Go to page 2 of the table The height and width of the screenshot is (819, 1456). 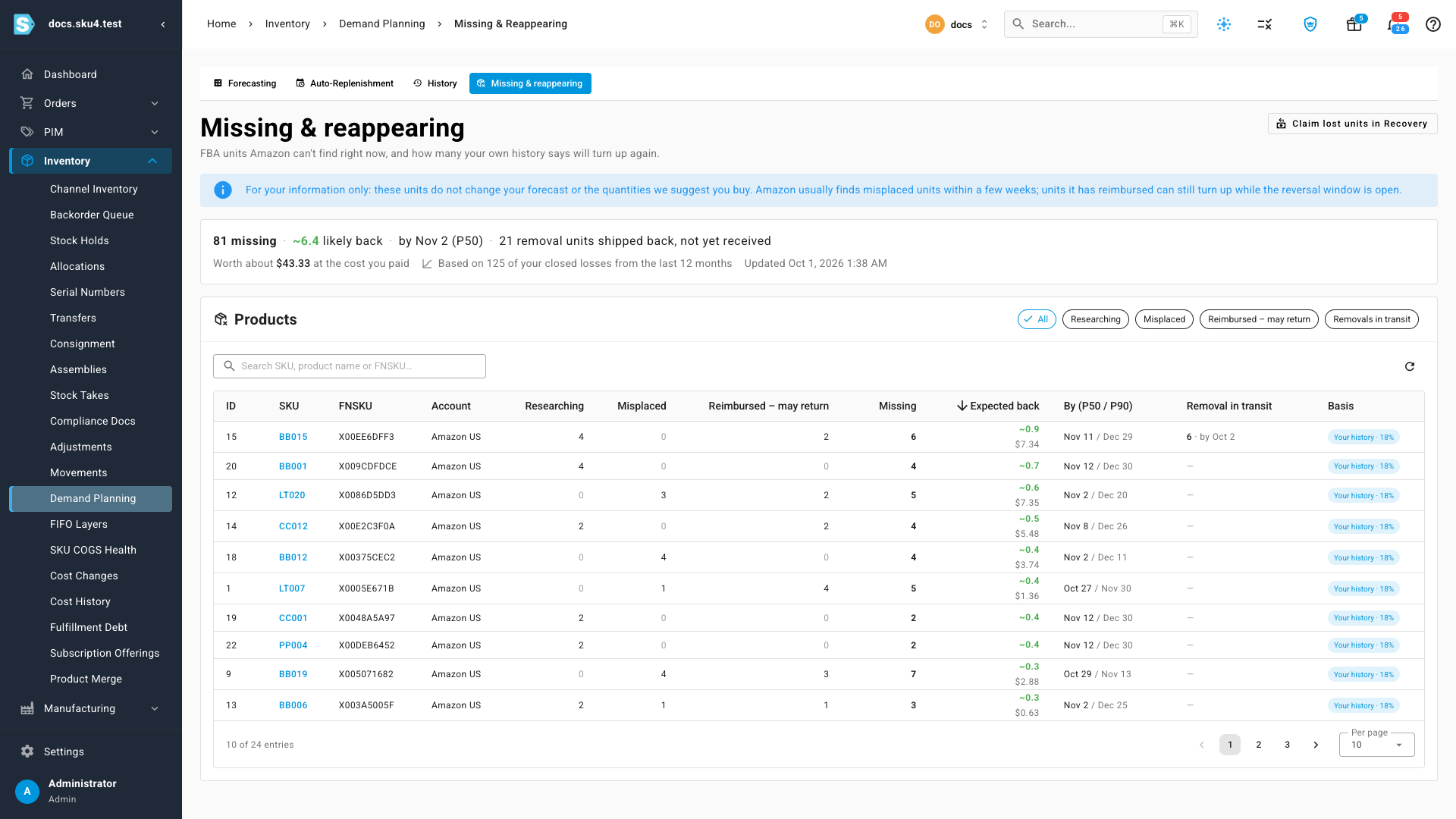[x=1259, y=745]
